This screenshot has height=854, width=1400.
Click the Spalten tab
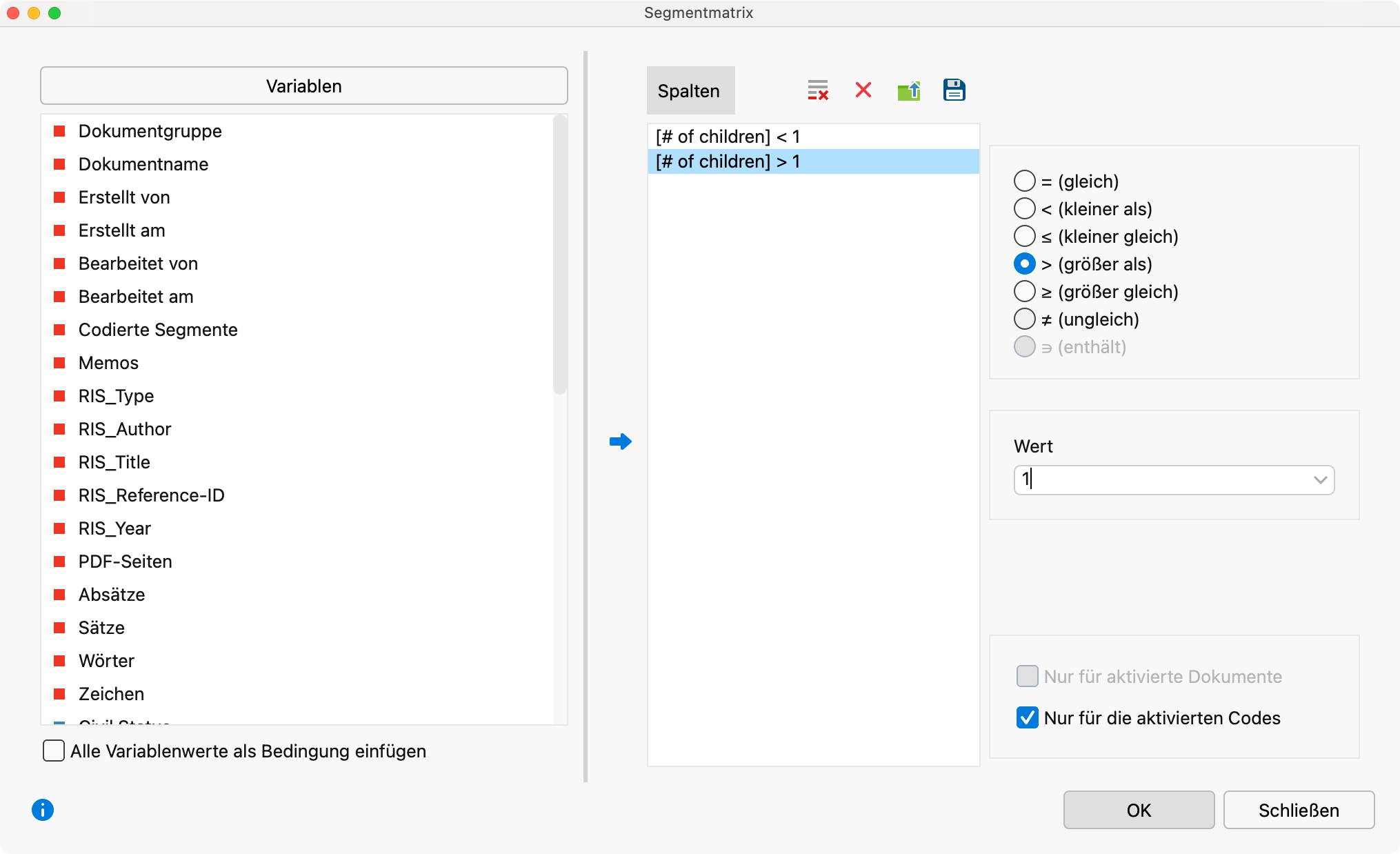[x=690, y=90]
